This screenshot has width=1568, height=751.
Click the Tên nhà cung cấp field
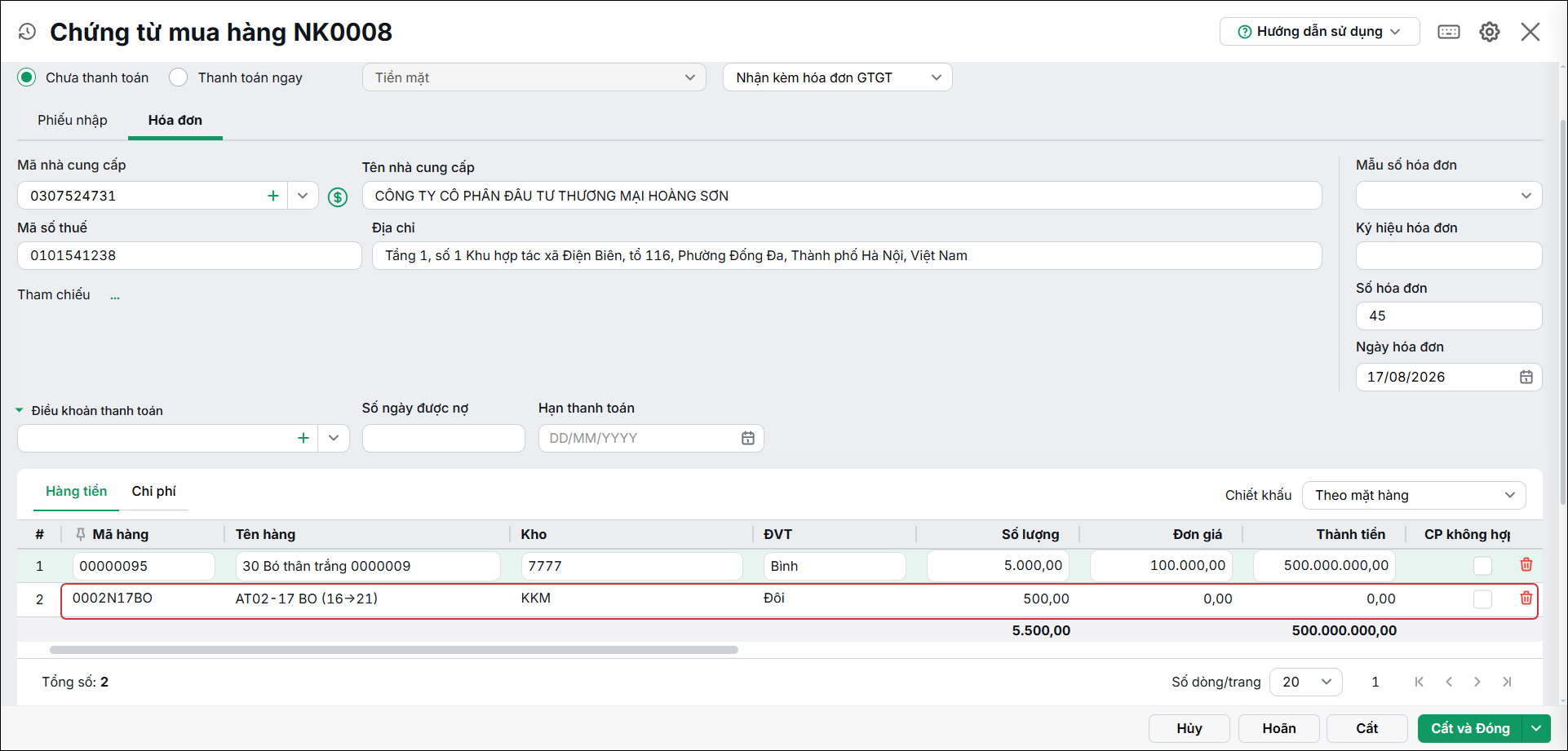click(842, 196)
